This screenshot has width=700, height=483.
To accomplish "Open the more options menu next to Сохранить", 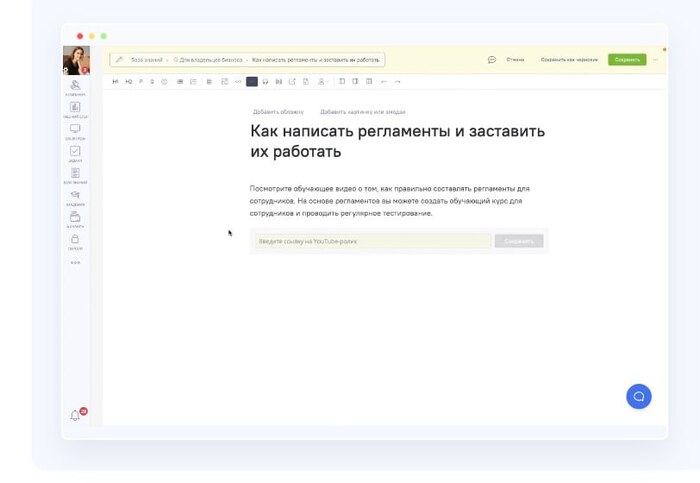I will (x=656, y=60).
